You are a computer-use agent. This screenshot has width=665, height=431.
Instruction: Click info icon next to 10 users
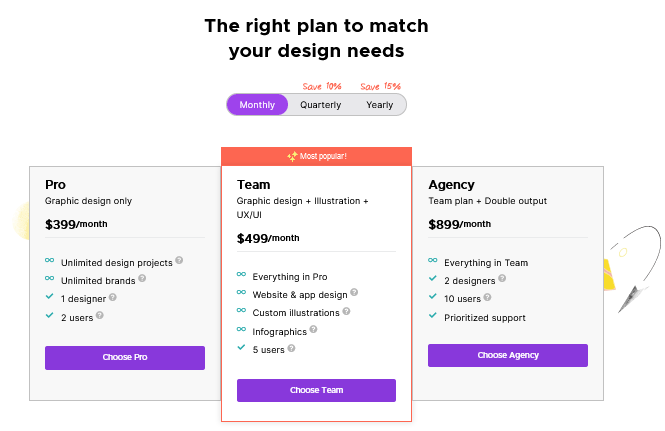tap(487, 297)
